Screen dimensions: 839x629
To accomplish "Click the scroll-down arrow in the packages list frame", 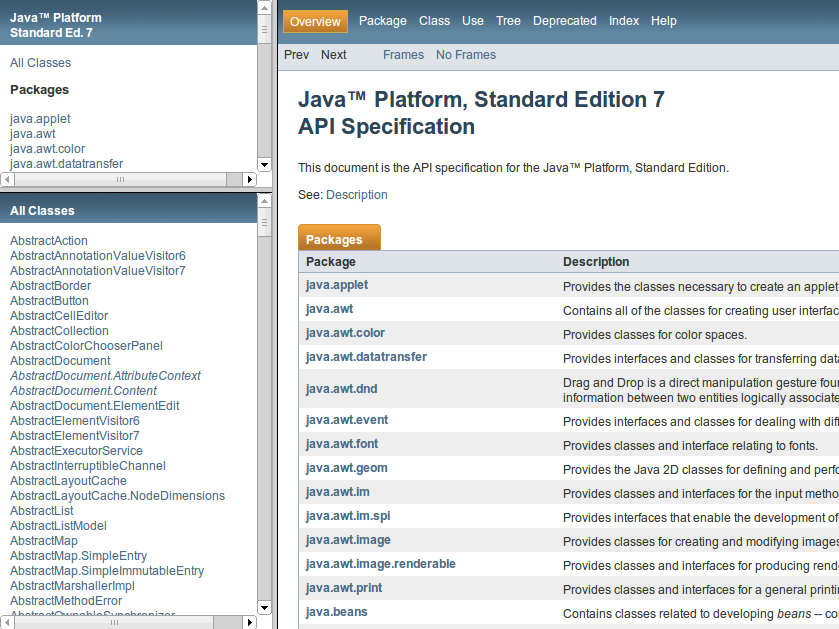I will [264, 164].
